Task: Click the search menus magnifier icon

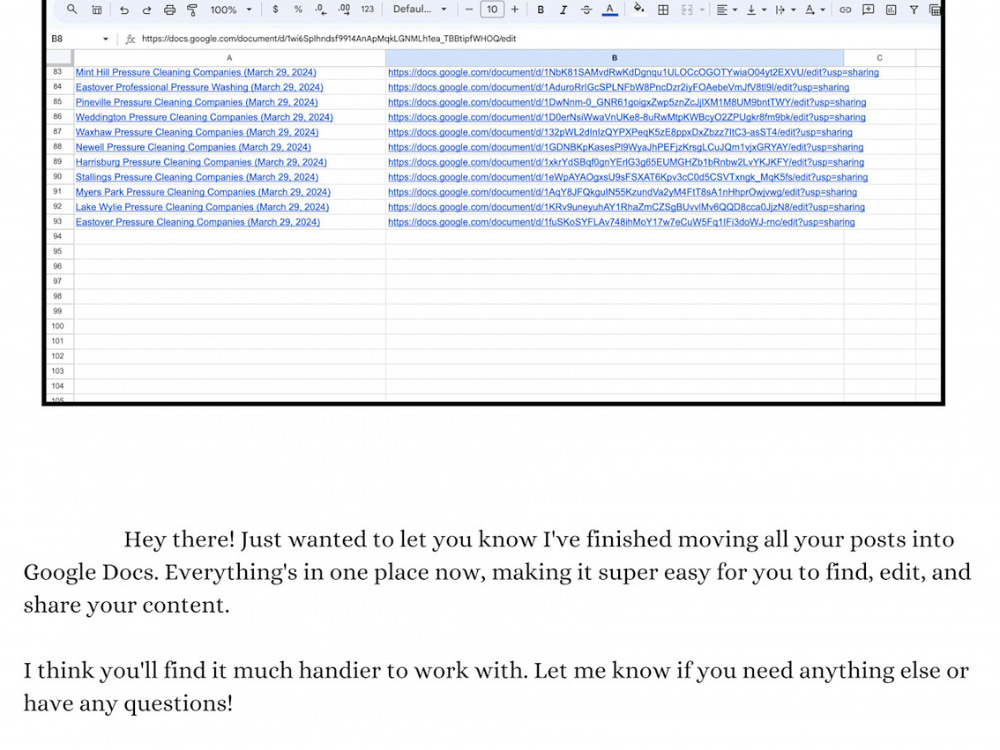Action: 72,9
